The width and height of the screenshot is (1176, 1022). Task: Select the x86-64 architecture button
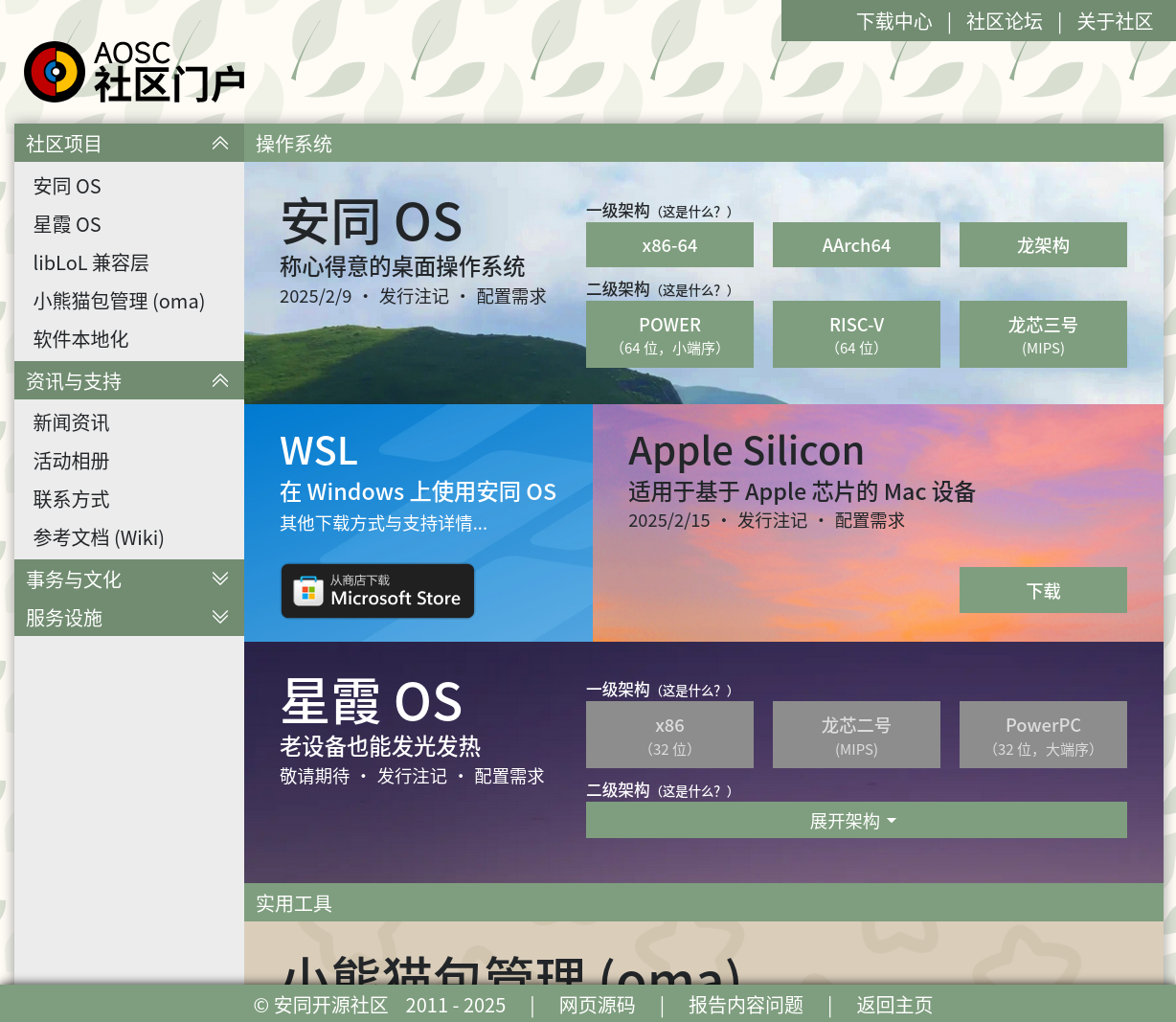(x=669, y=245)
